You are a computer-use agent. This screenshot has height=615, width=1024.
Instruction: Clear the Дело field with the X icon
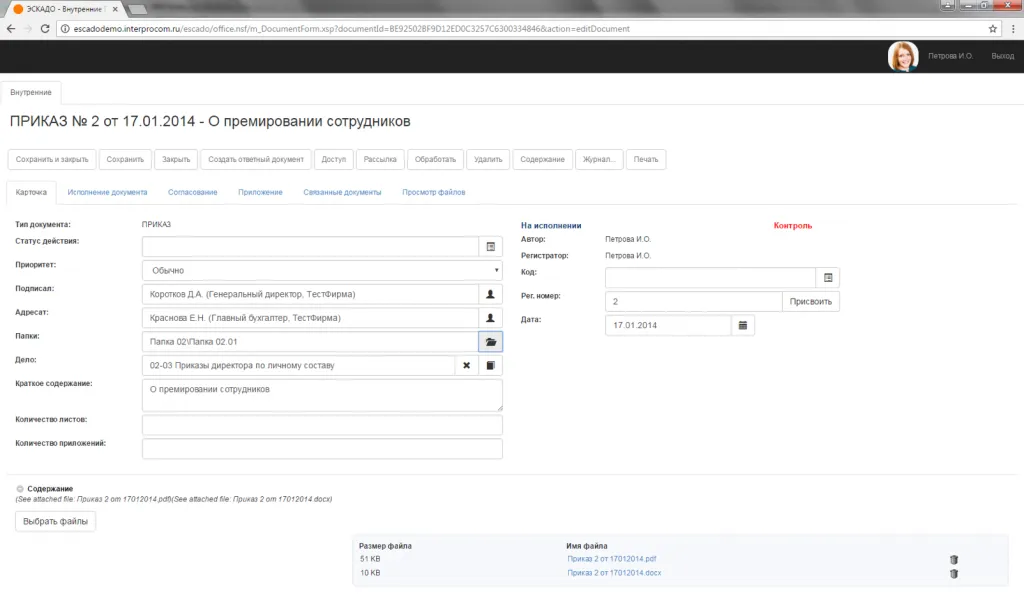click(x=466, y=366)
